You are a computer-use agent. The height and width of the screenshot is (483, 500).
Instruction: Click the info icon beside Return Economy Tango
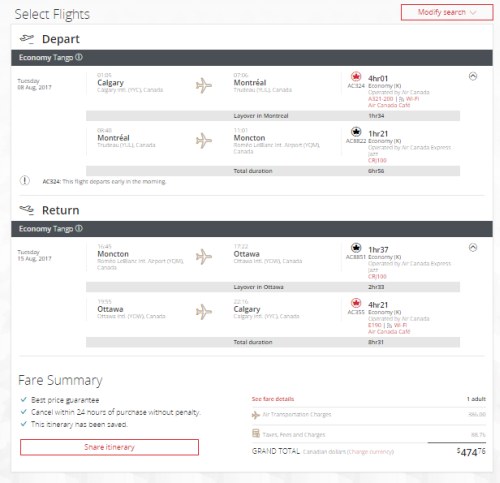[x=79, y=229]
